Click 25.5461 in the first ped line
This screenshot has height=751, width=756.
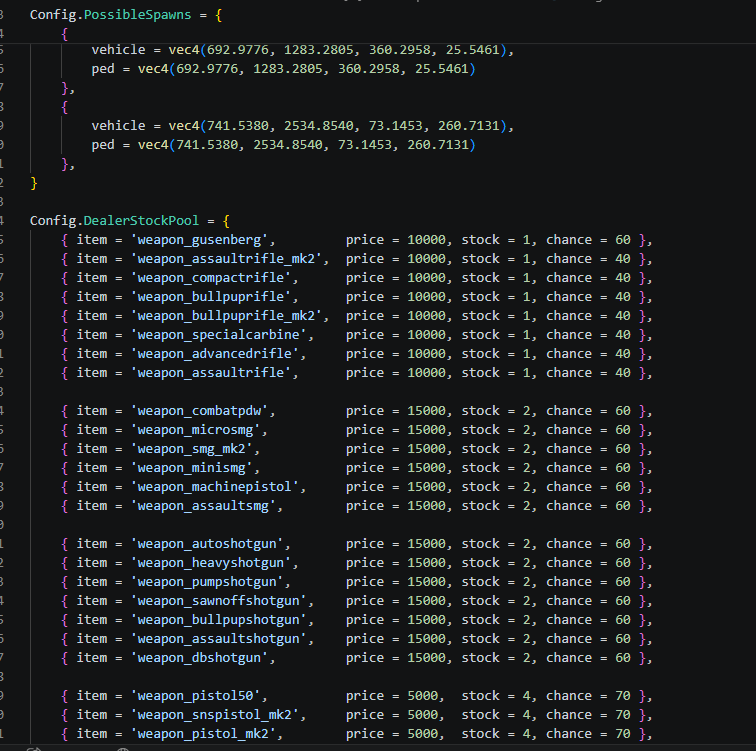[x=442, y=69]
